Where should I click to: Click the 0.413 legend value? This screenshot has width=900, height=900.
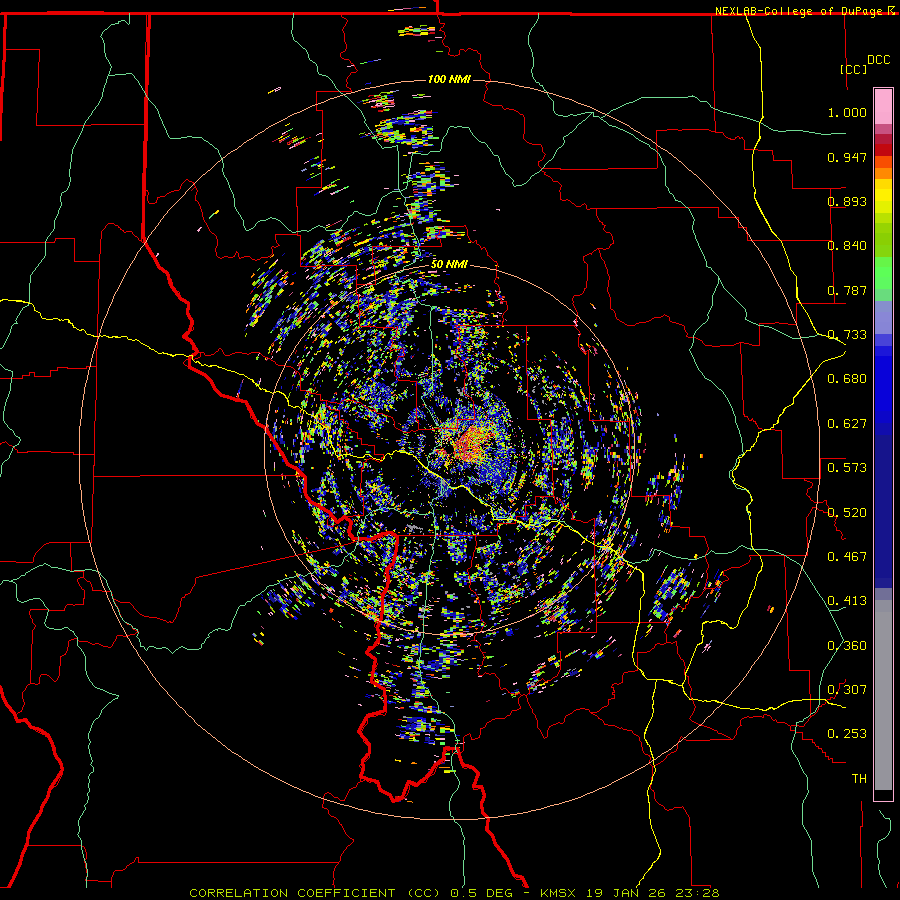tap(847, 600)
